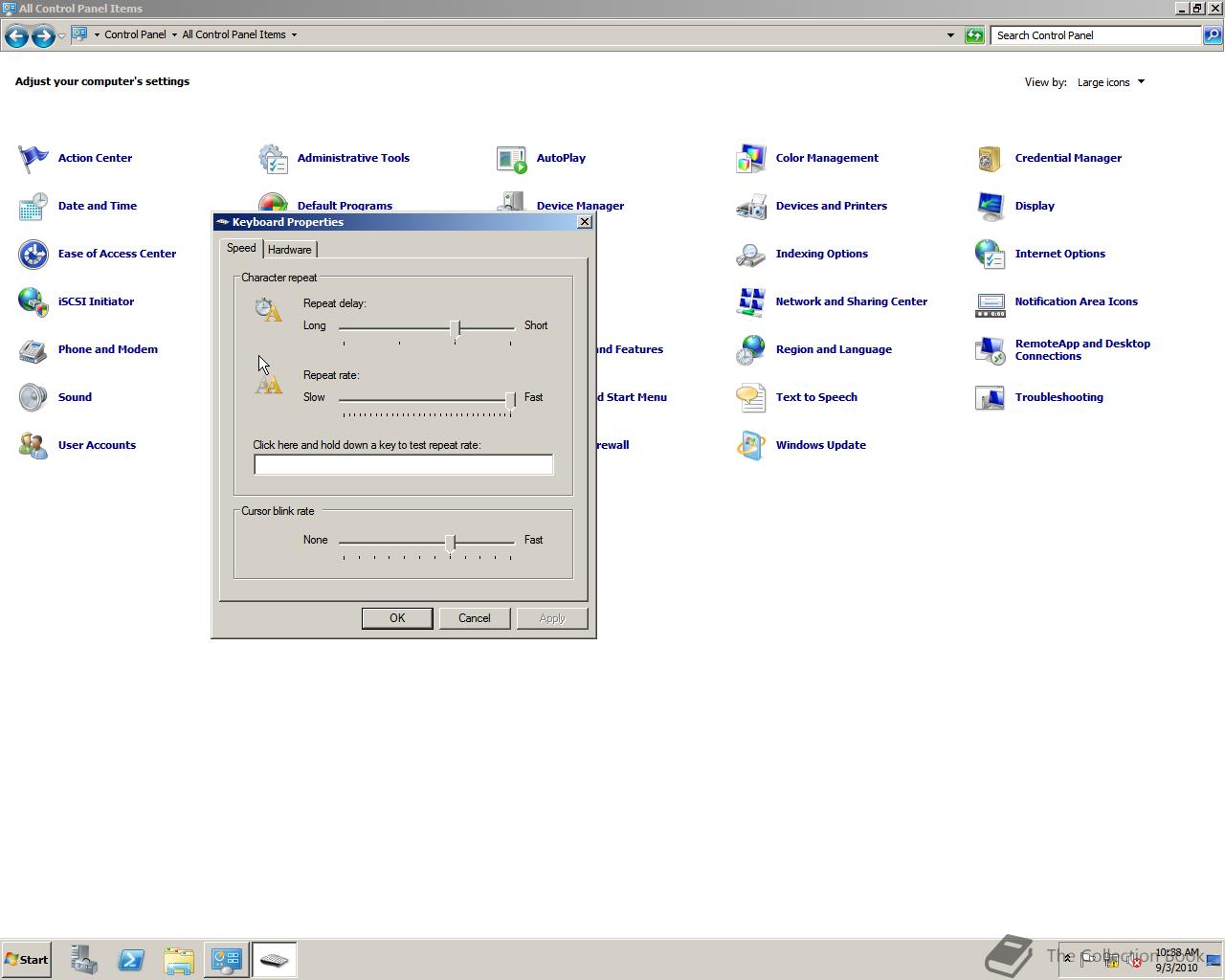Open Windows Explorer from the taskbar
Image resolution: width=1225 pixels, height=980 pixels.
click(179, 960)
